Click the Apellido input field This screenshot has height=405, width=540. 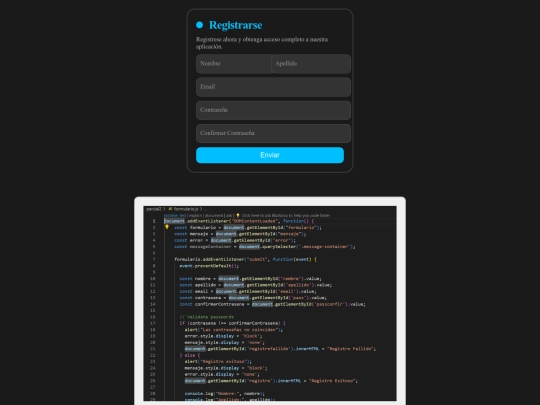pyautogui.click(x=311, y=64)
